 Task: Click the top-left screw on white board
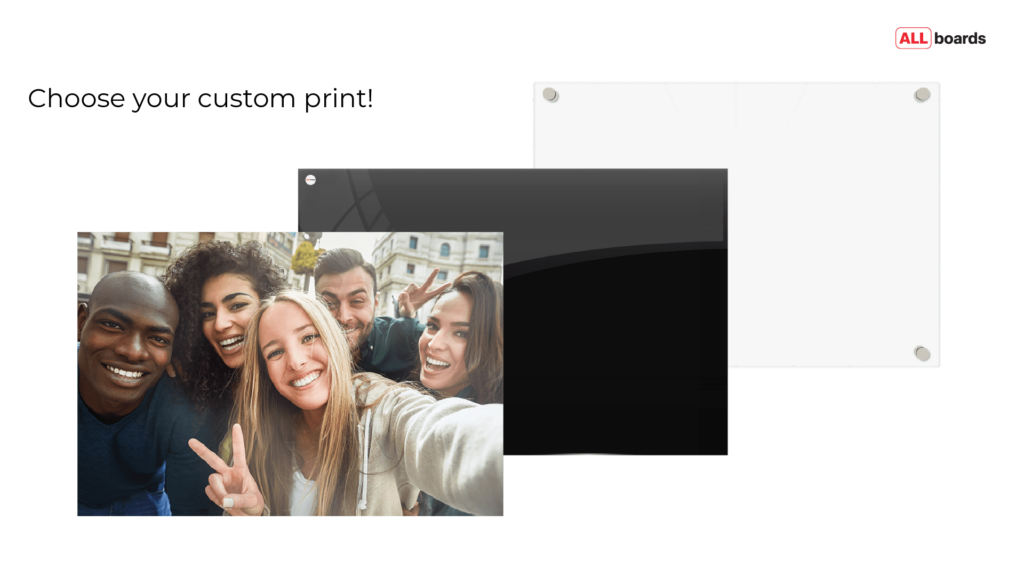pyautogui.click(x=550, y=95)
